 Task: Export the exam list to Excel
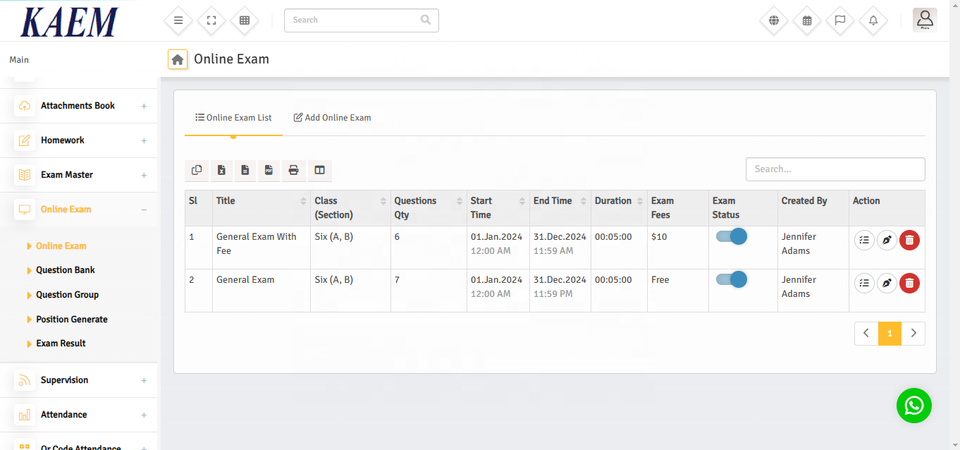coord(221,170)
